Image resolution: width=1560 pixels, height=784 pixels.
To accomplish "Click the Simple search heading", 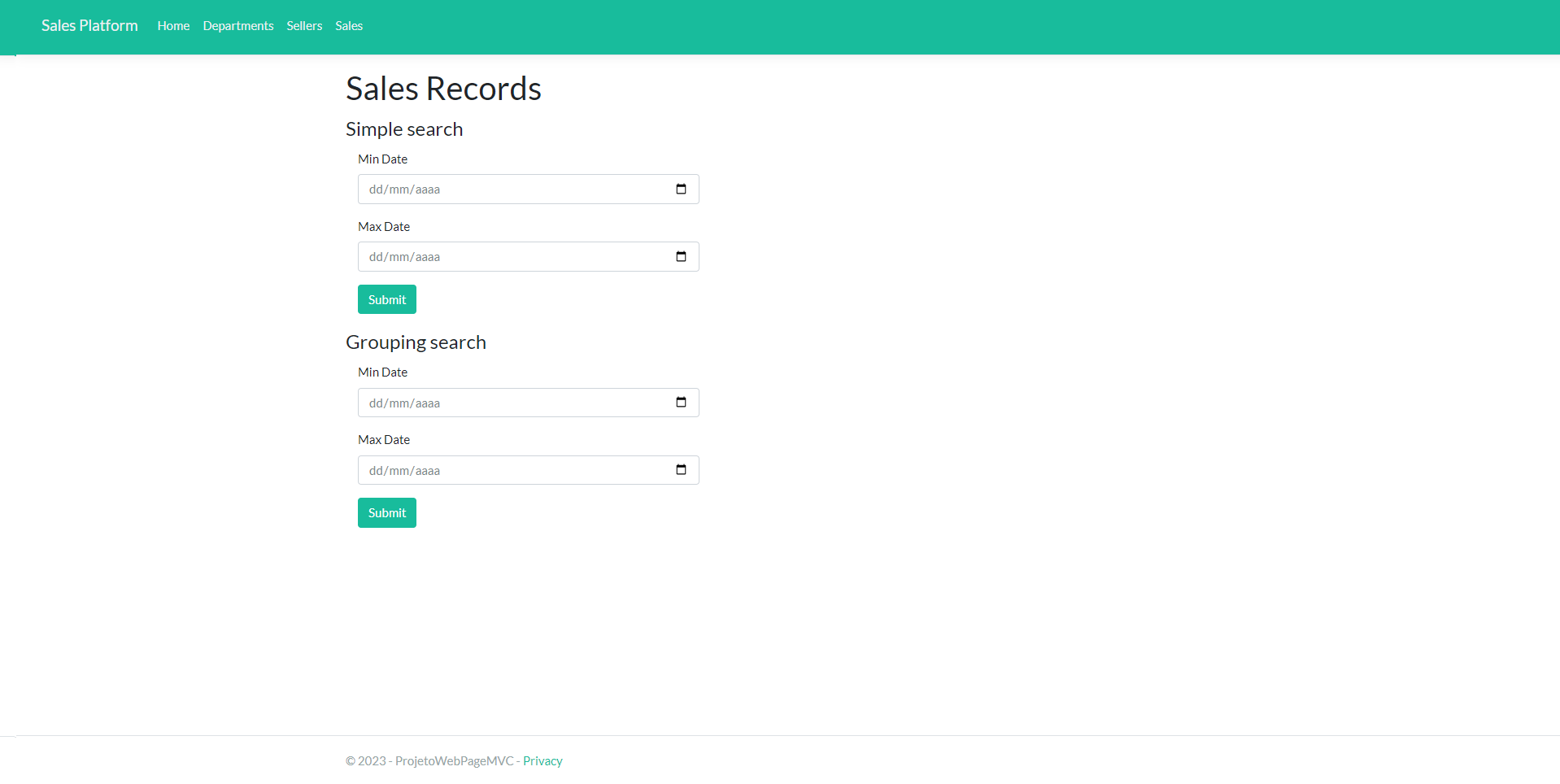I will [x=403, y=128].
